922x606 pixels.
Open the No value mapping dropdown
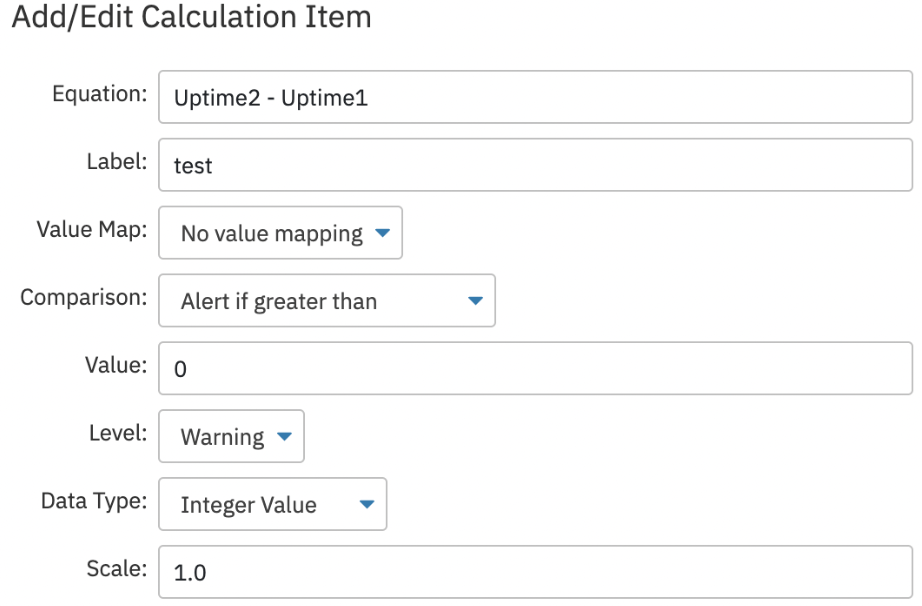[x=280, y=233]
